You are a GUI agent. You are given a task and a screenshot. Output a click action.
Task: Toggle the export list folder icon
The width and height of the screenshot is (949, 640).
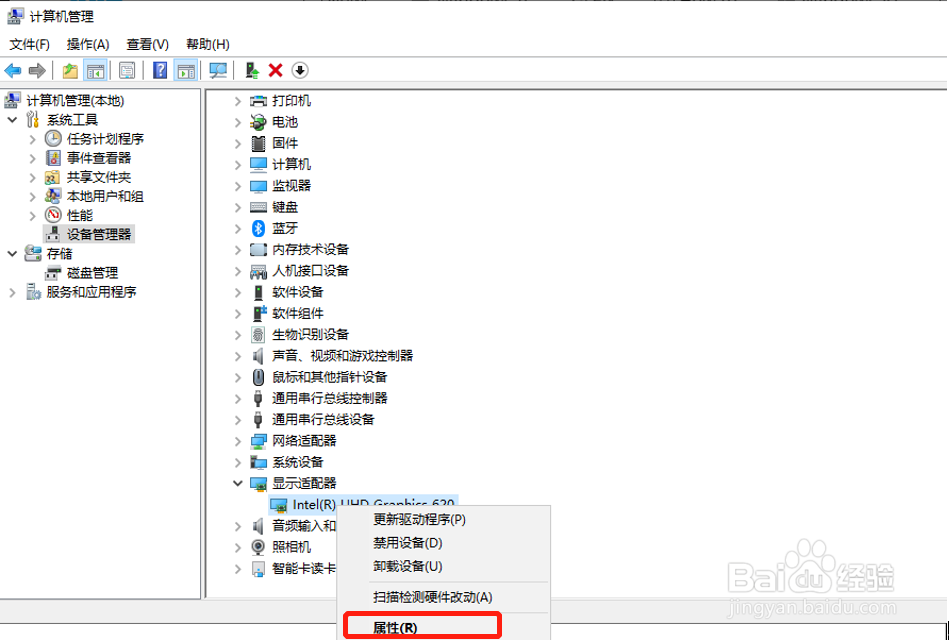(69, 70)
